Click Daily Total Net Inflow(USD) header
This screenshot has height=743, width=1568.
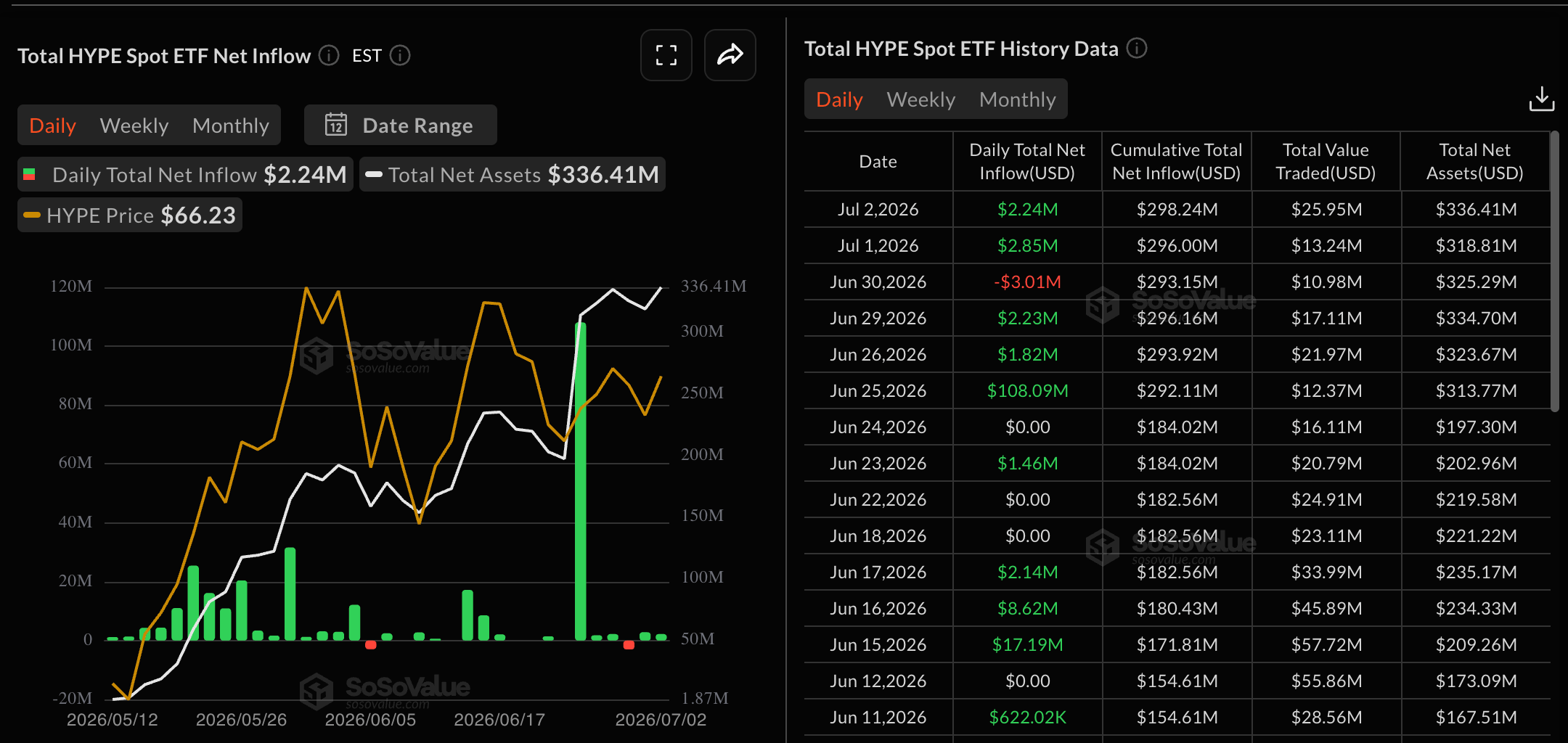click(x=1027, y=162)
